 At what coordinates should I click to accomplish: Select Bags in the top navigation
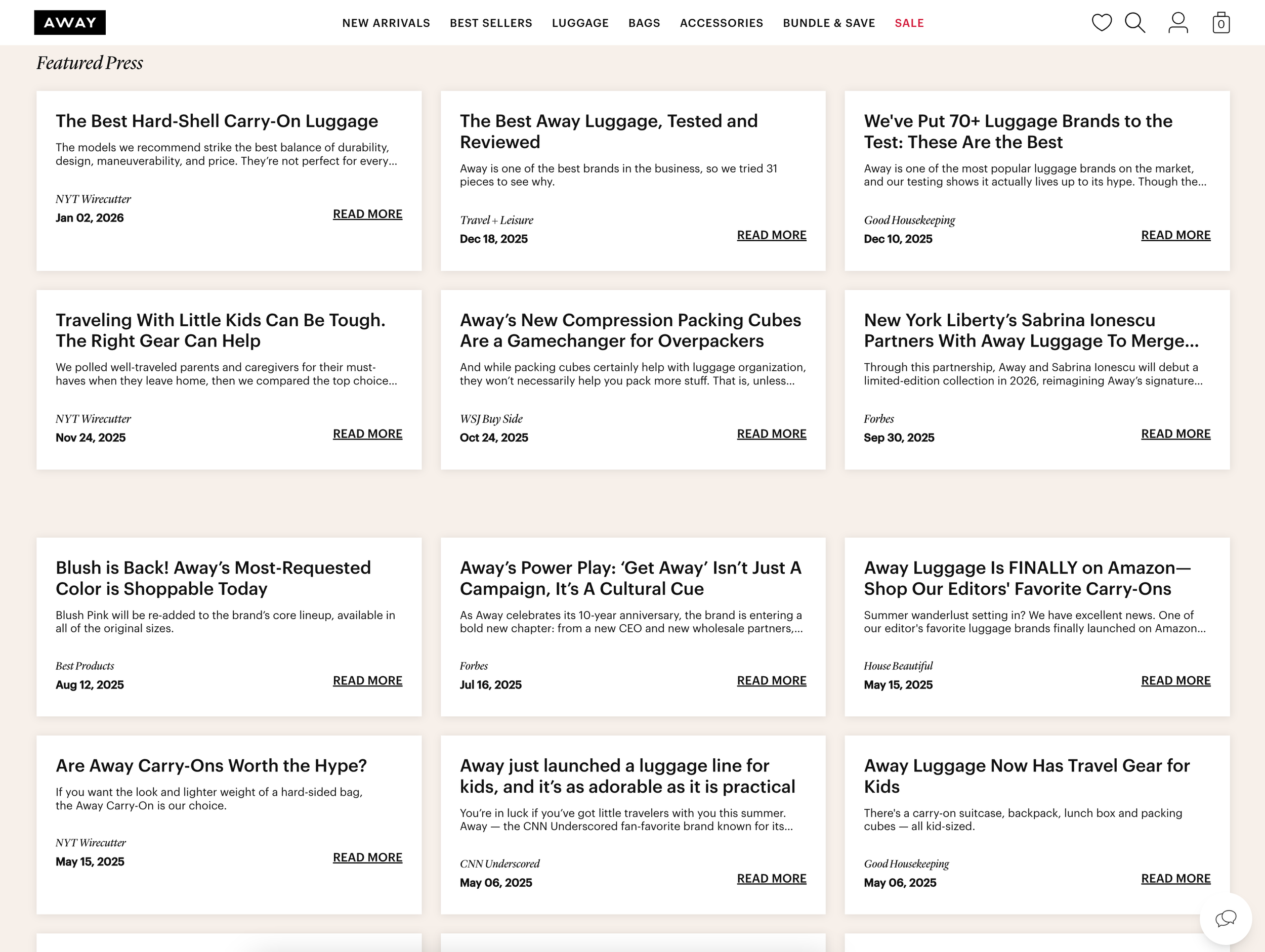point(644,23)
